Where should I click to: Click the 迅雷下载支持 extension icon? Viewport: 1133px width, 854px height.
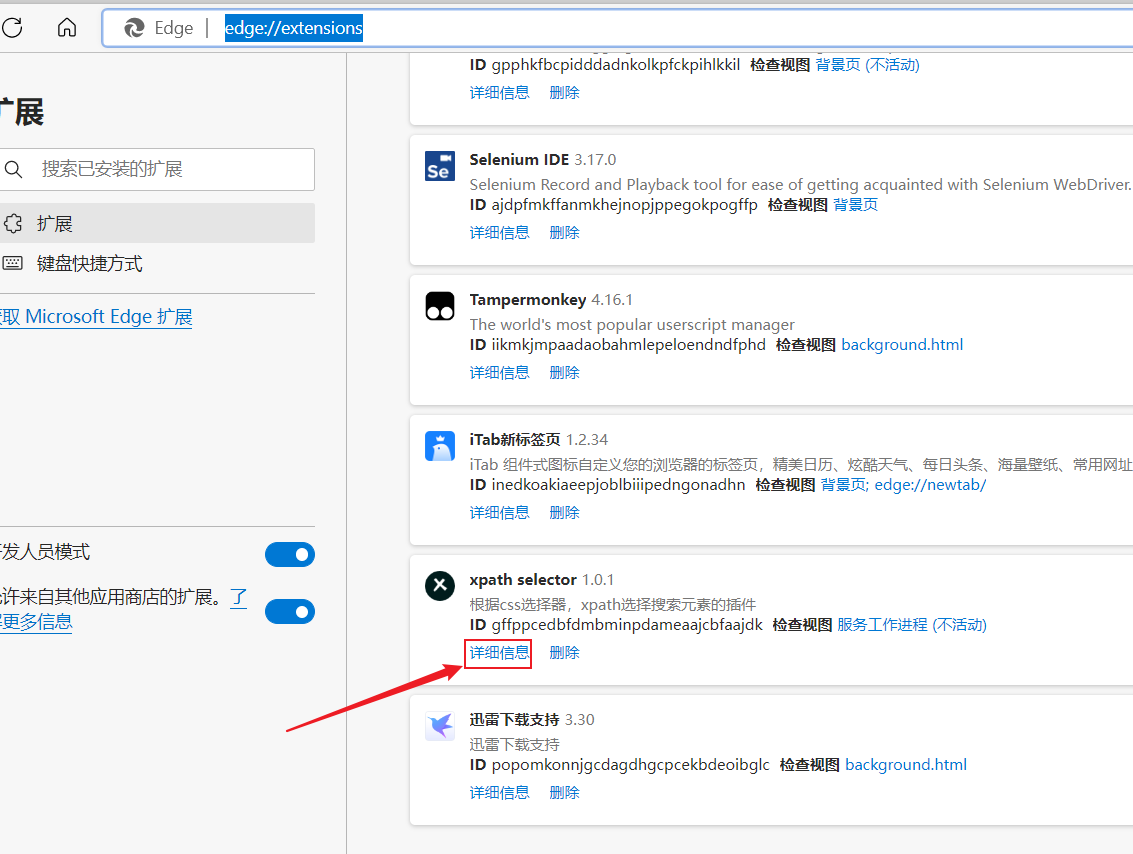tap(439, 726)
